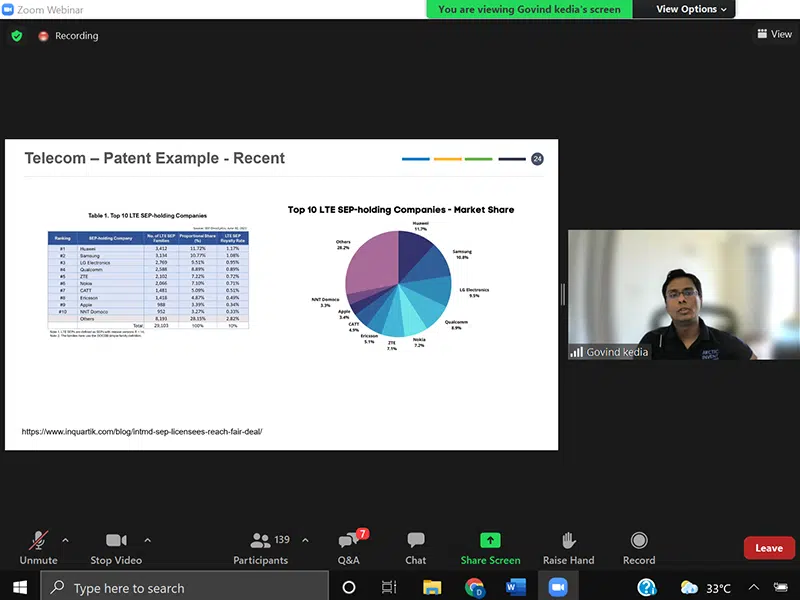800x600 pixels.
Task: Leave the webinar
Action: (x=769, y=548)
